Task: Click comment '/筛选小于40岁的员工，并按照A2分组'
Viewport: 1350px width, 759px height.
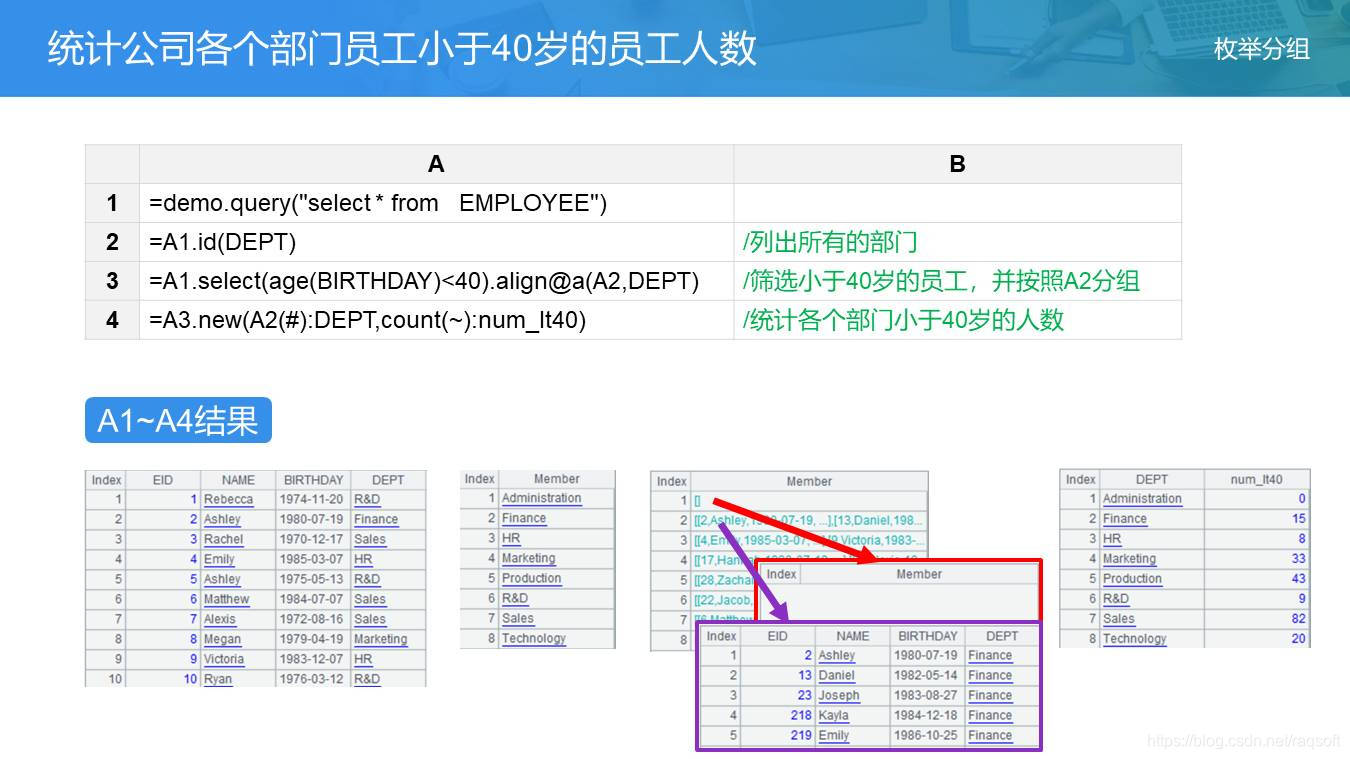Action: click(957, 281)
